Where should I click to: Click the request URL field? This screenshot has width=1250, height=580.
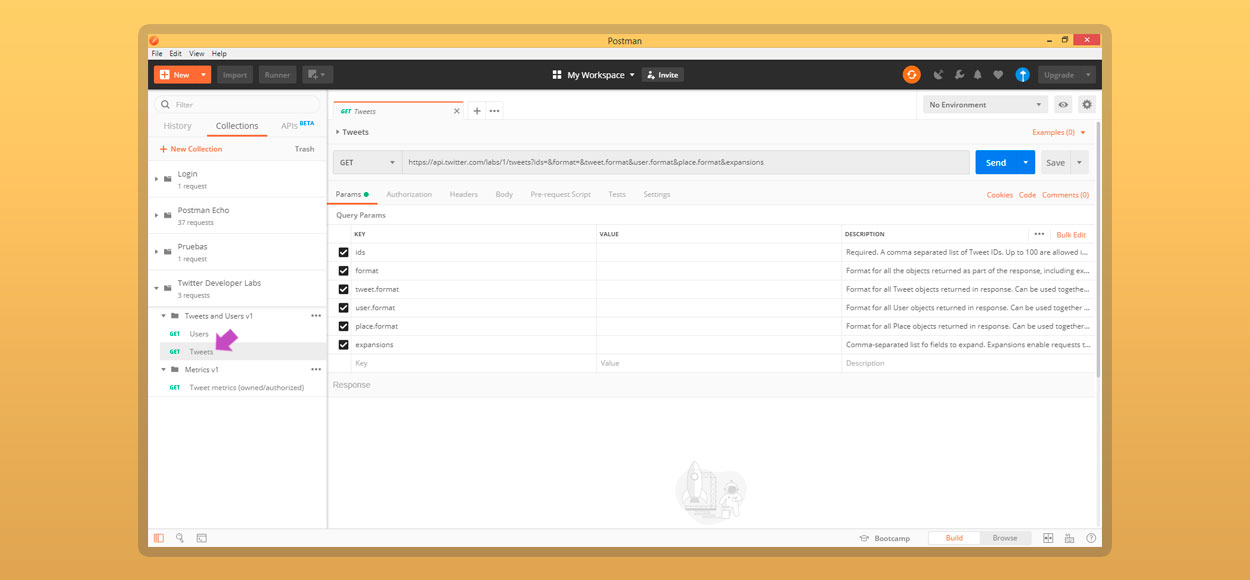(686, 162)
